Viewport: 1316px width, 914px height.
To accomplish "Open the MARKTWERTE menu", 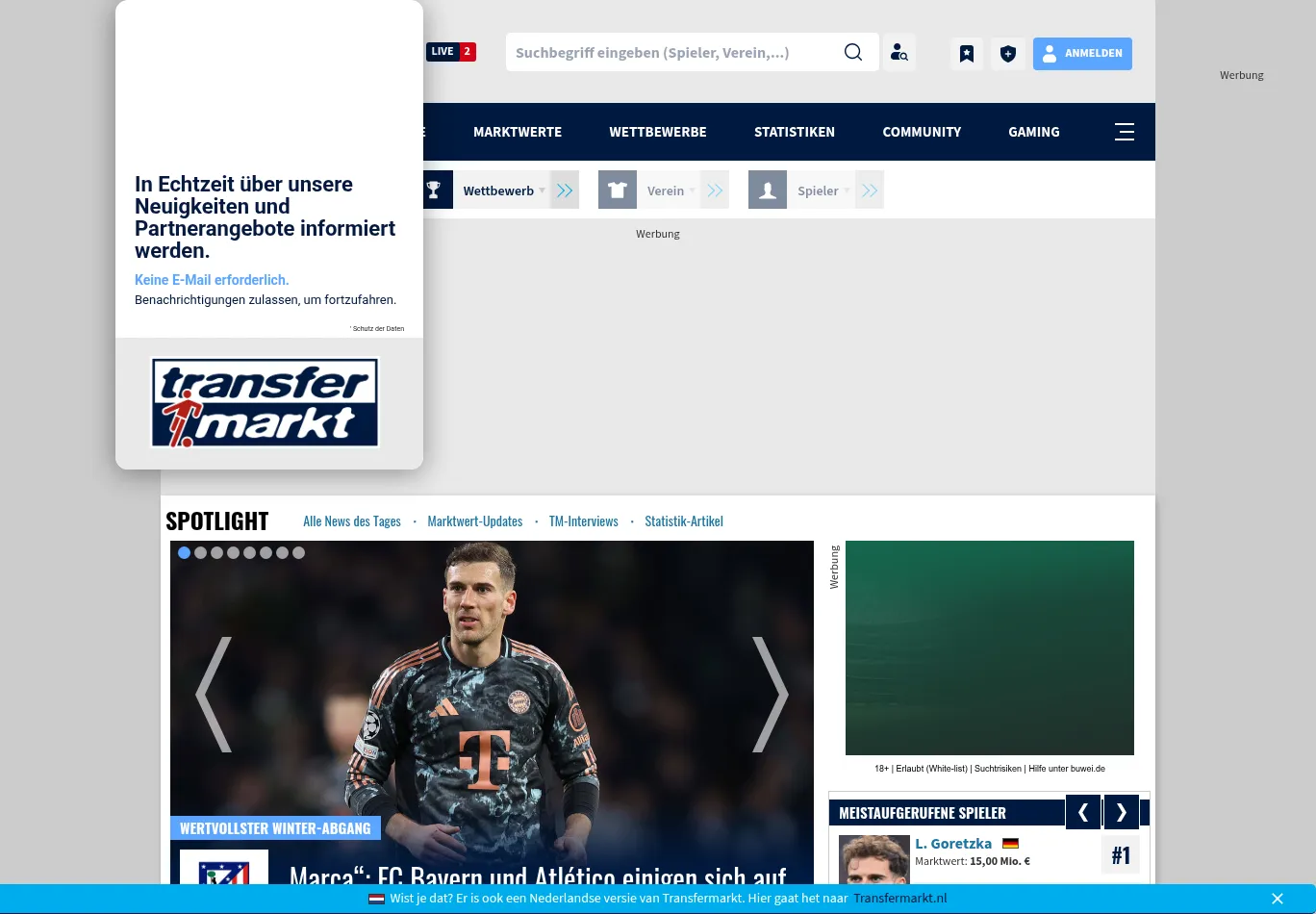I will click(x=518, y=132).
